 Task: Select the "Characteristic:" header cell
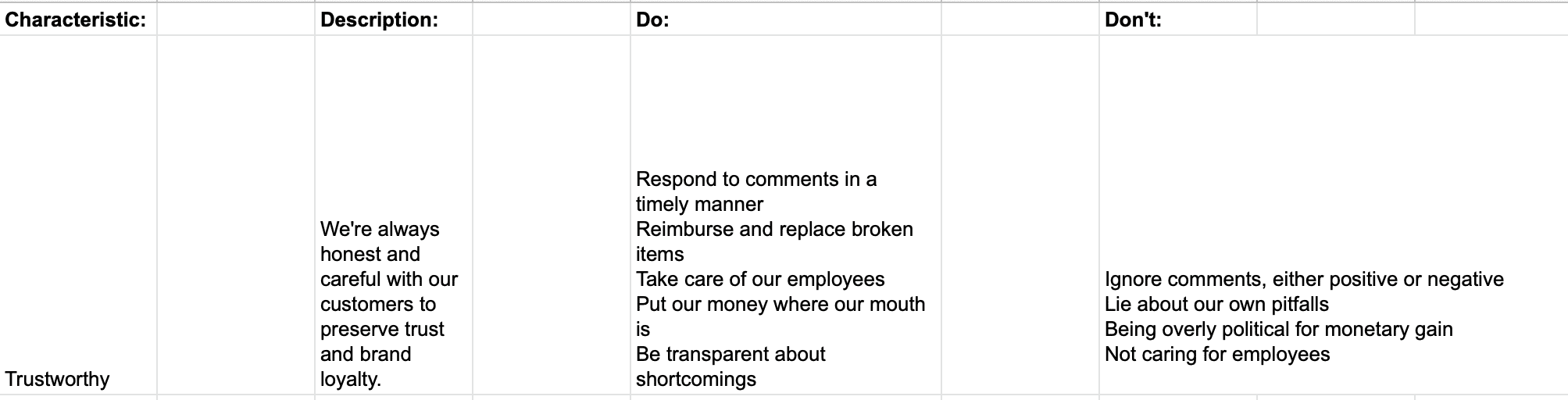(x=77, y=20)
